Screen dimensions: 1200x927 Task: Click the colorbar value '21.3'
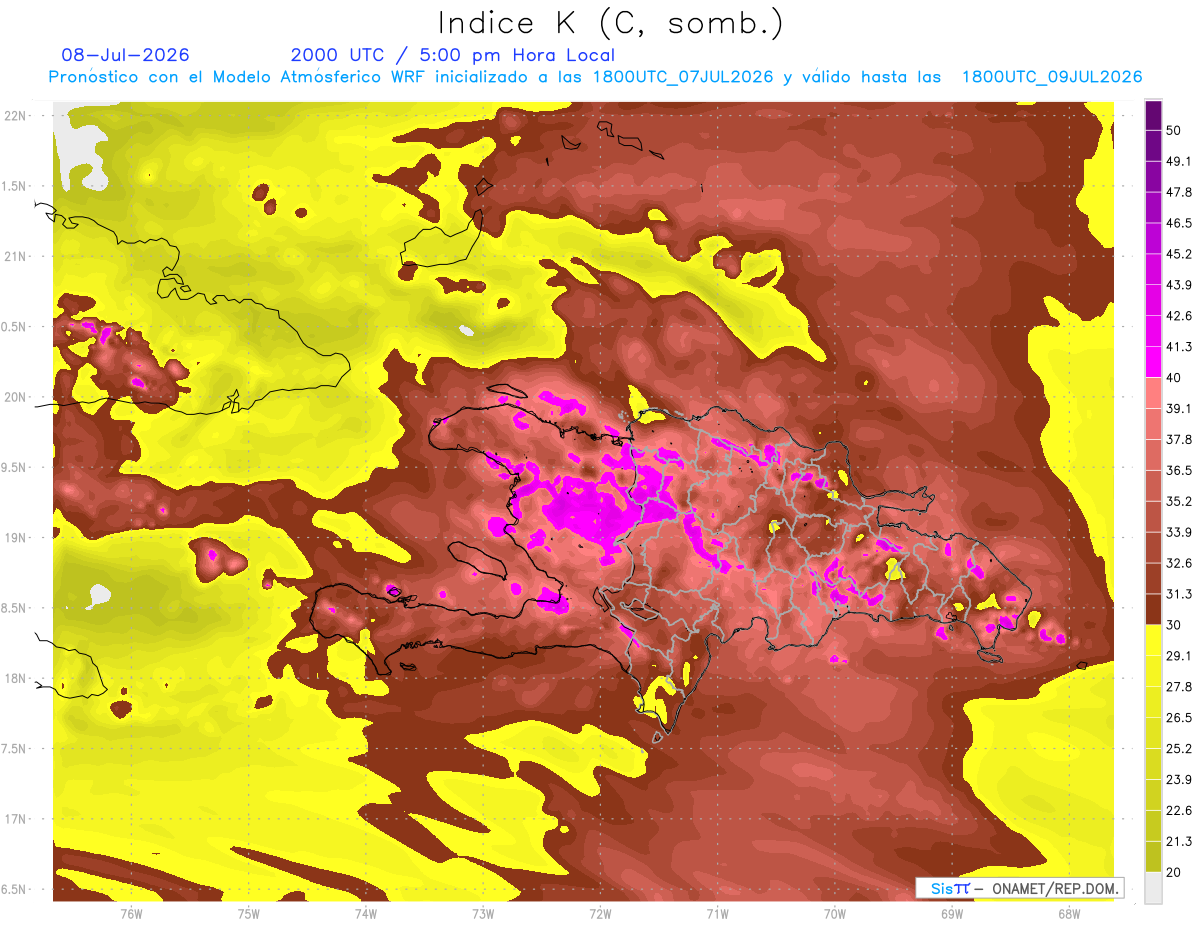[x=1179, y=841]
